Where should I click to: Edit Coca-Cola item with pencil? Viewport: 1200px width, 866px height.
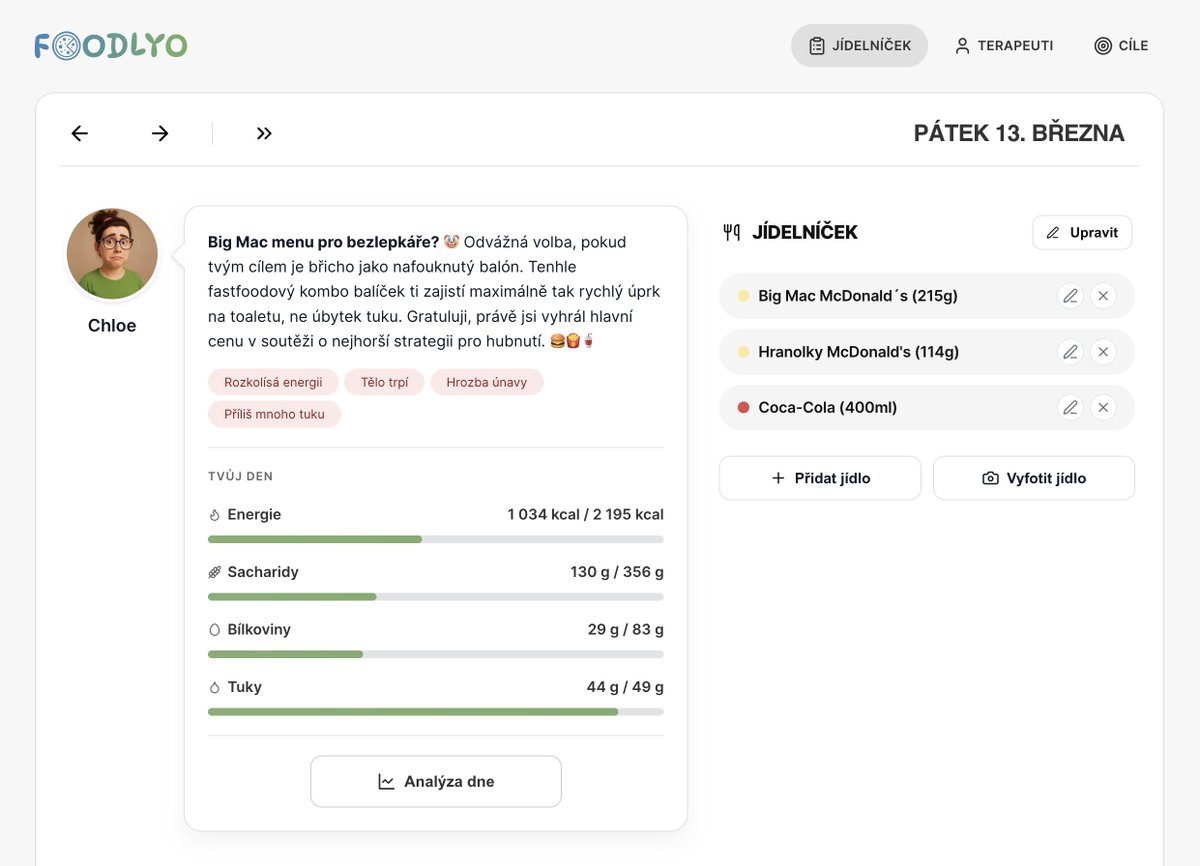1070,408
